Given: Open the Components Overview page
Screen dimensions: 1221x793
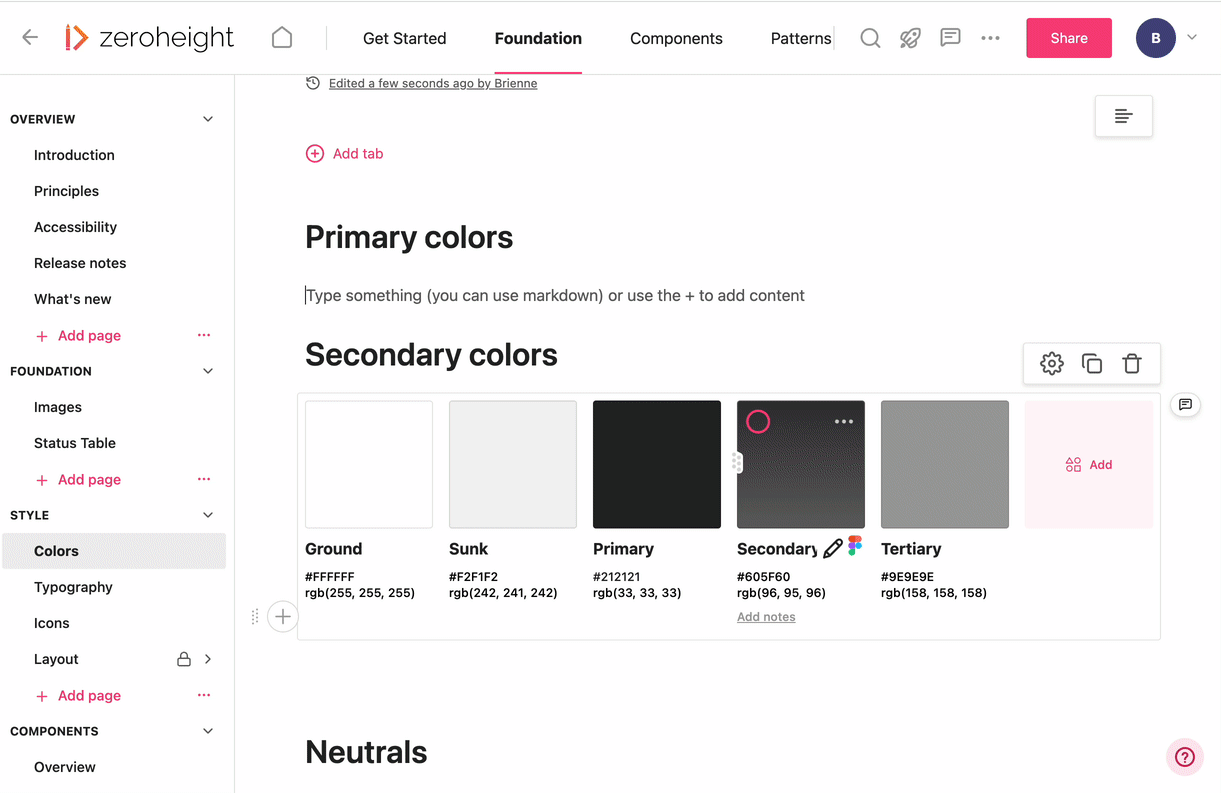Looking at the screenshot, I should pos(65,767).
